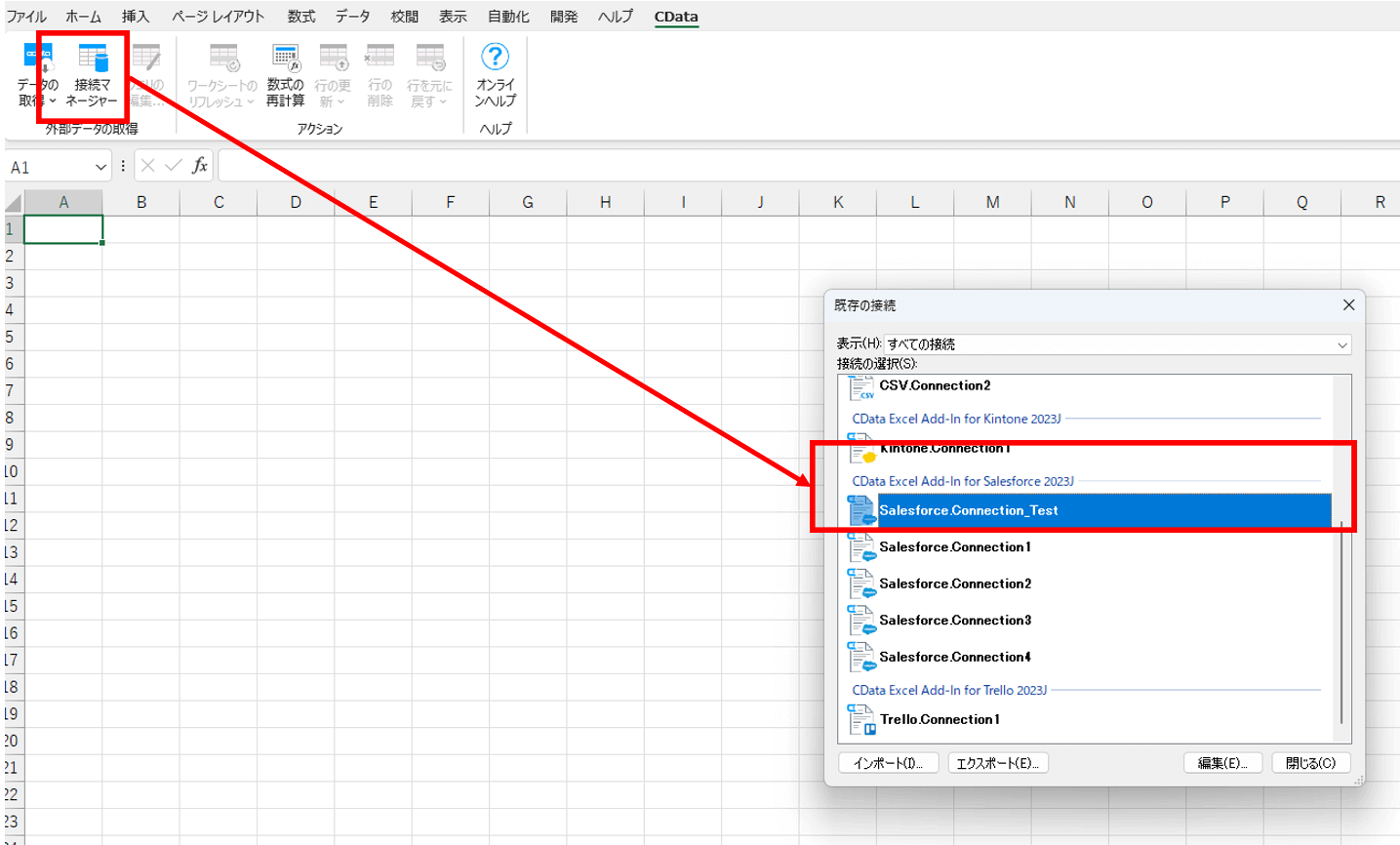1400x845 pixels.
Task: Close the 既存の接続 dialog with X
Action: tap(1348, 305)
